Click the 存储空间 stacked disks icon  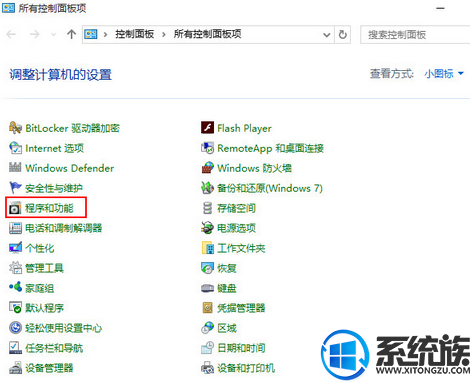click(207, 208)
